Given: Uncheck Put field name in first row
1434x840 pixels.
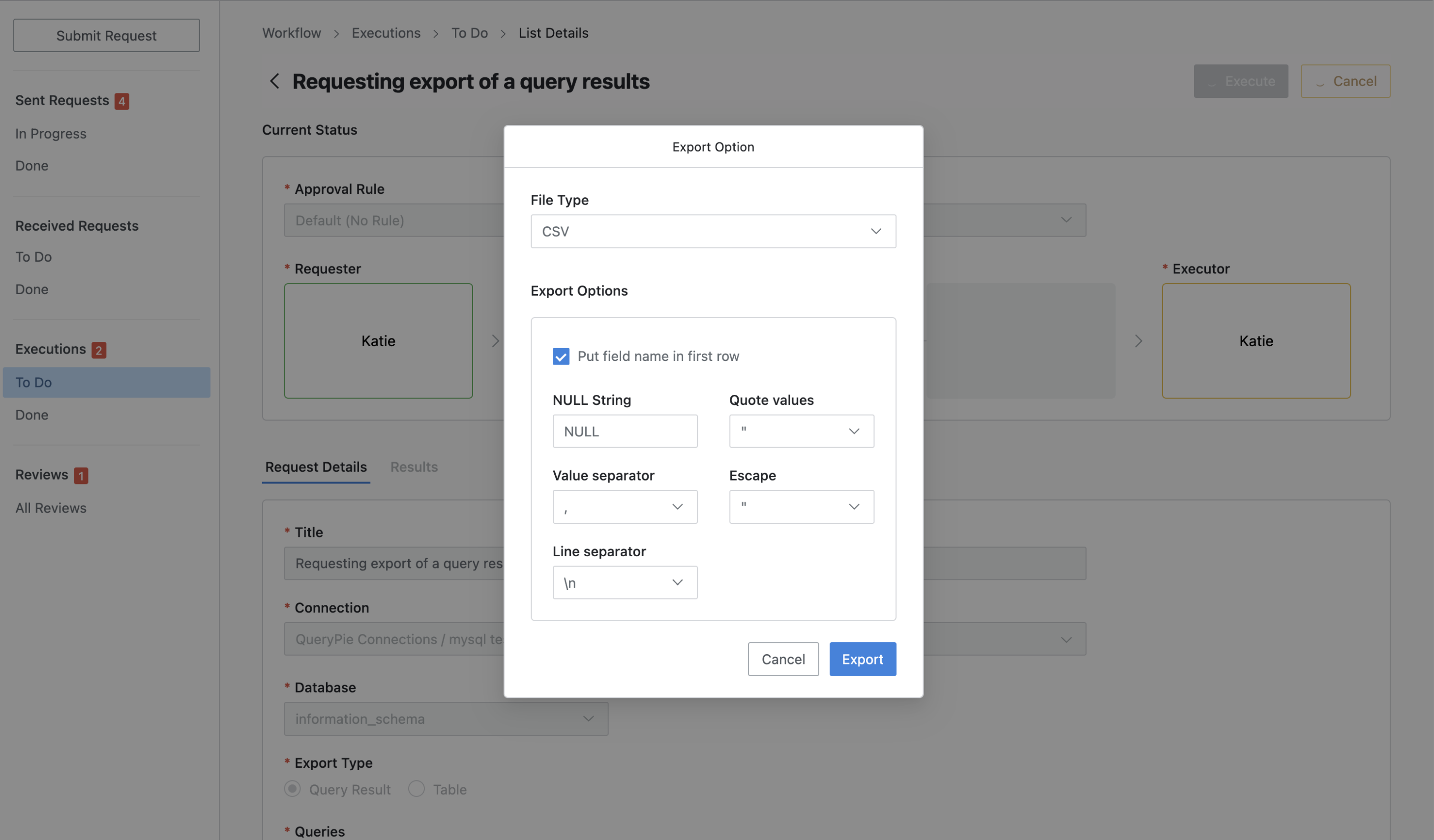Looking at the screenshot, I should click(x=561, y=356).
